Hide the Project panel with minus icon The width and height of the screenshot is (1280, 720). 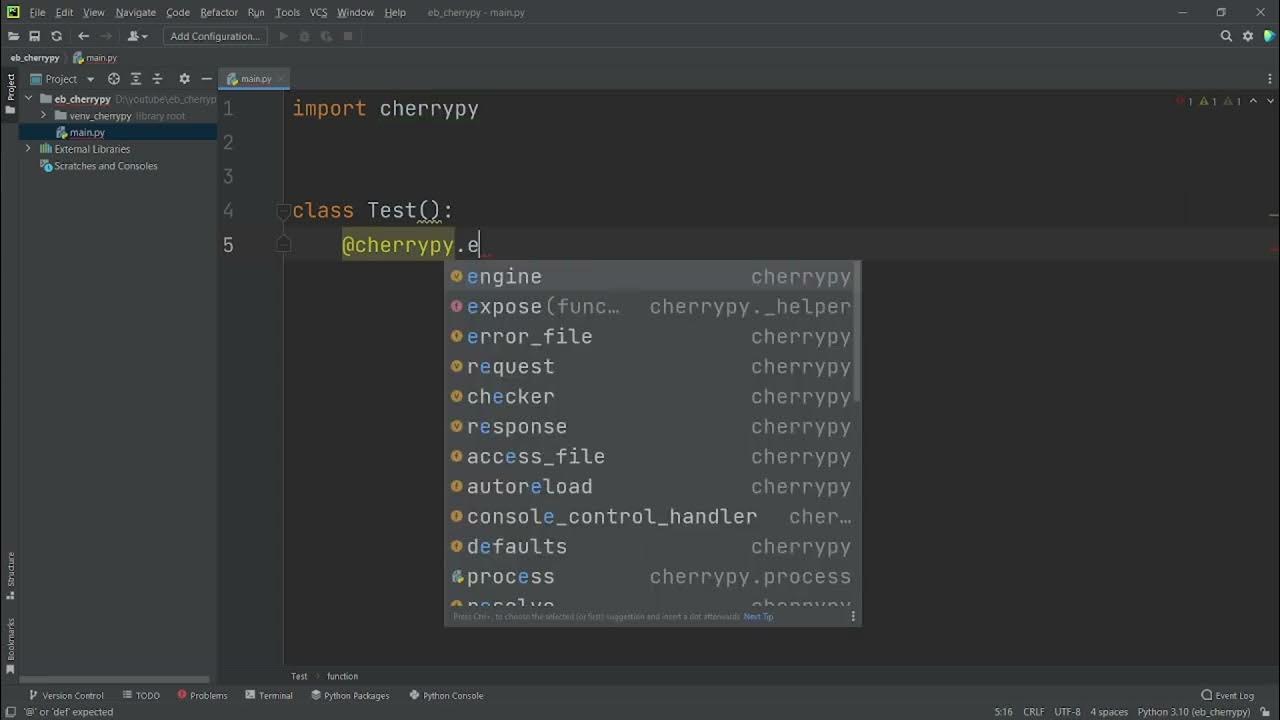pos(206,79)
